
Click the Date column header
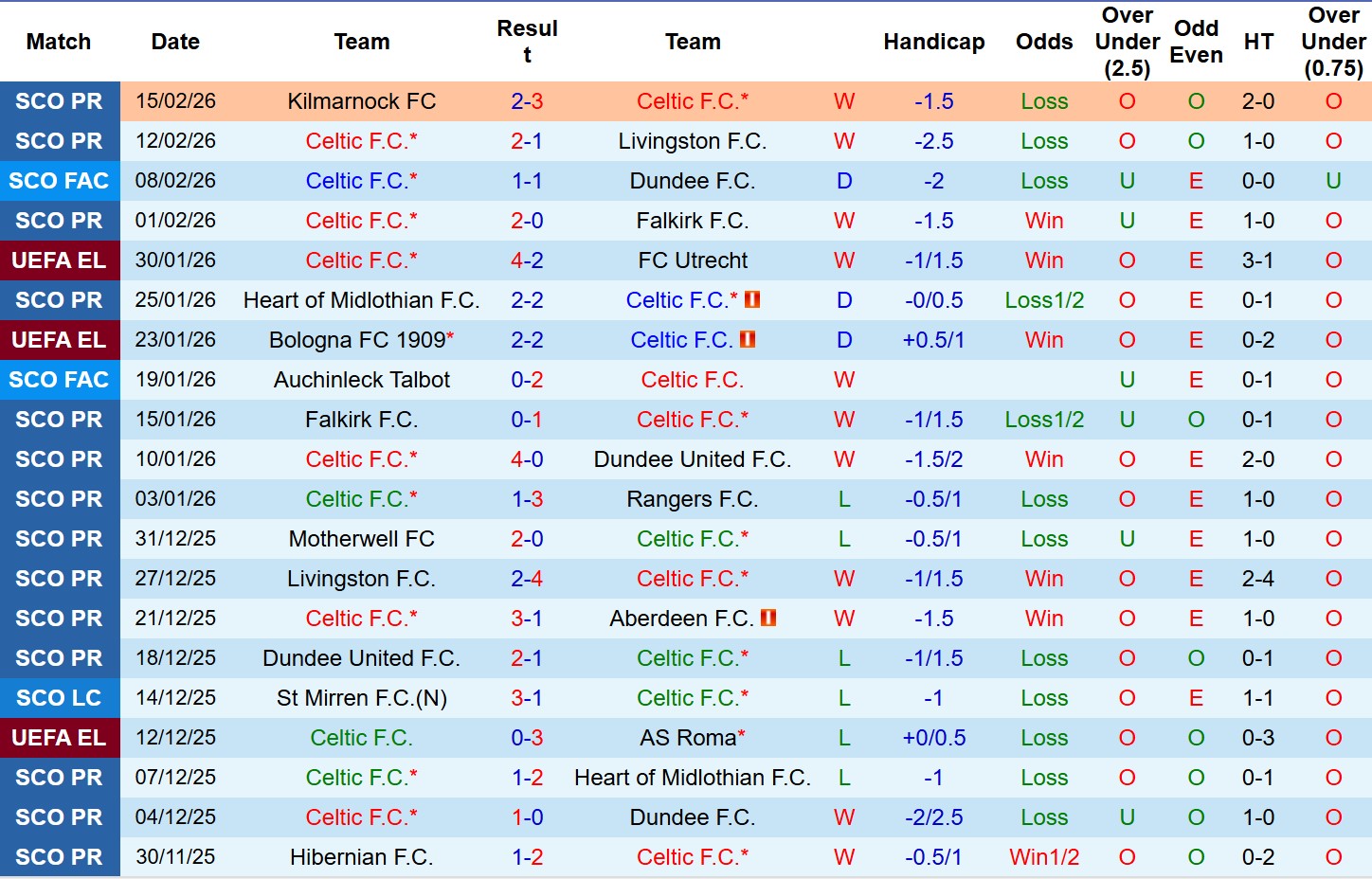175,42
